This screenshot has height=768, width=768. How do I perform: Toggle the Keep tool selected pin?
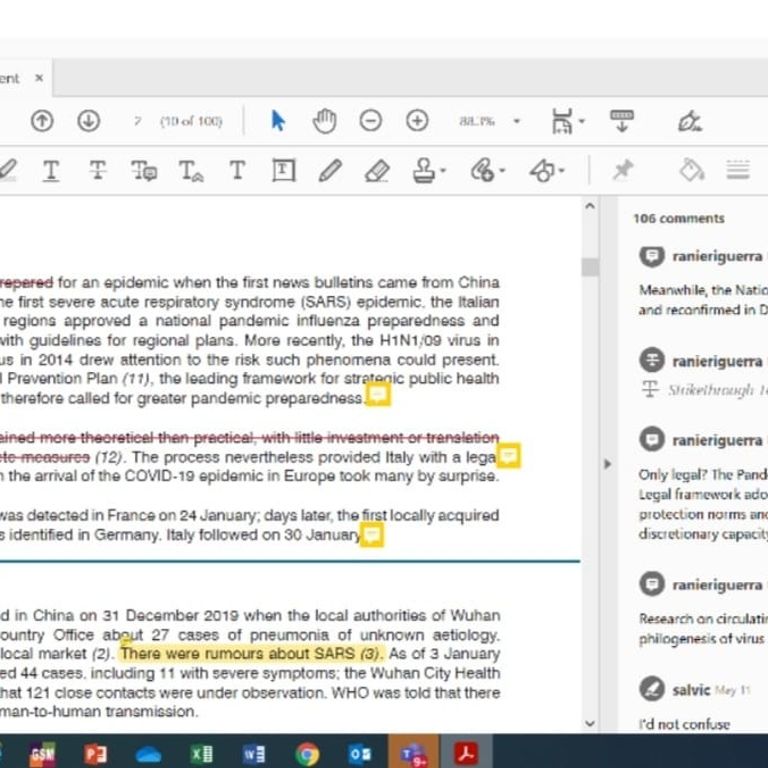point(623,171)
